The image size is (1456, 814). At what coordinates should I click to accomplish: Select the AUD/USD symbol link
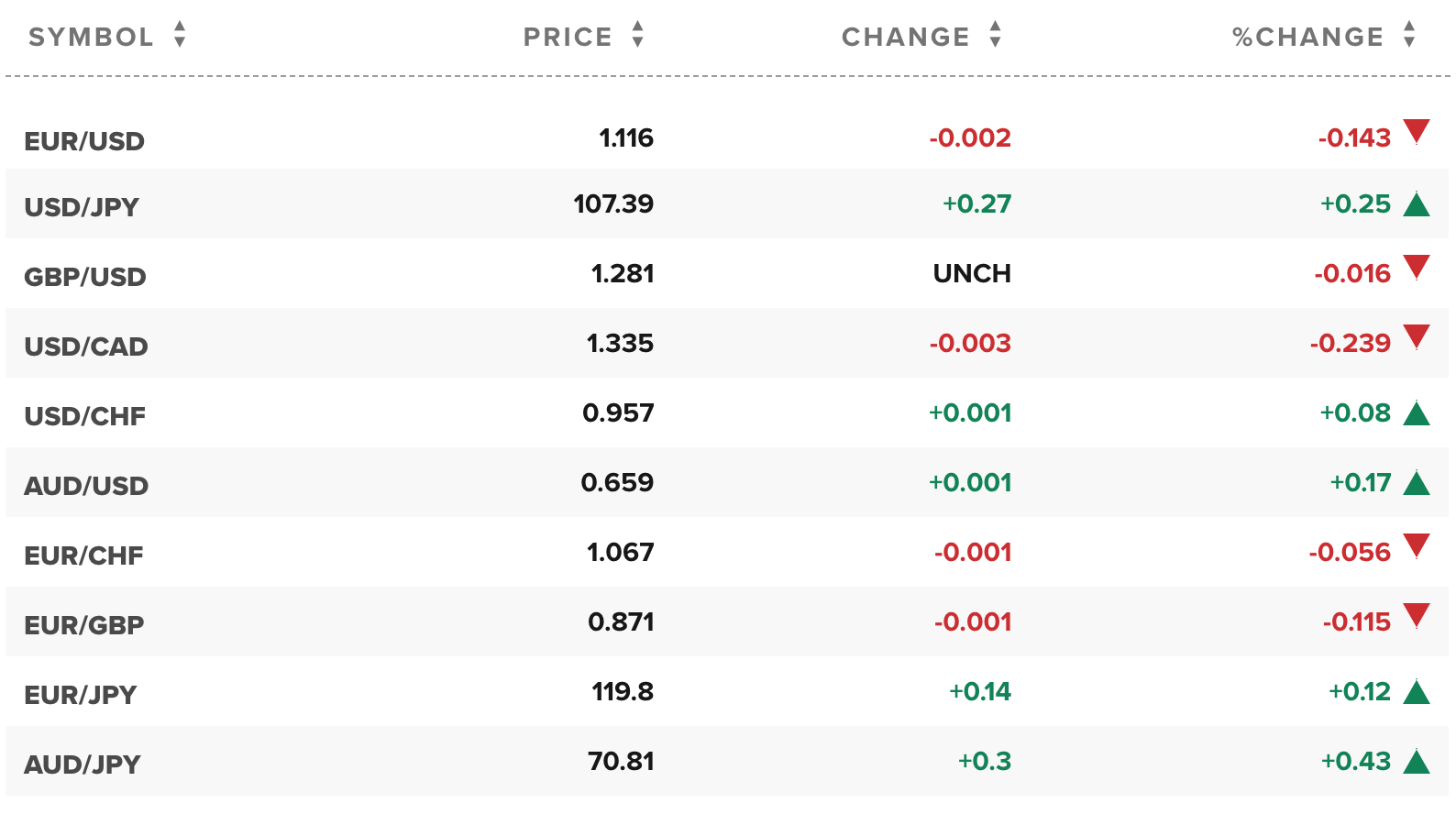pos(86,486)
